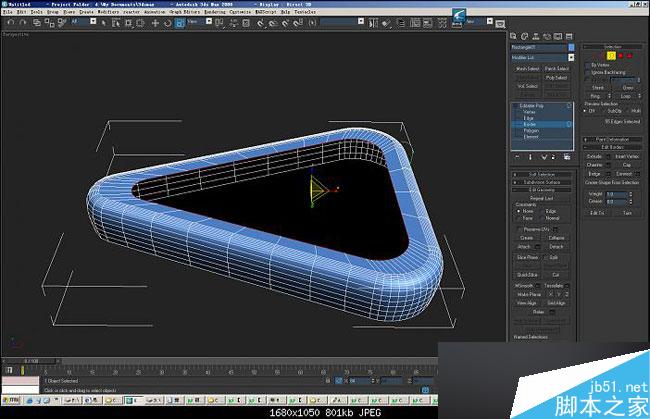Image resolution: width=650 pixels, height=419 pixels.
Task: Click Configure Modifier Sets icon
Action: (567, 157)
